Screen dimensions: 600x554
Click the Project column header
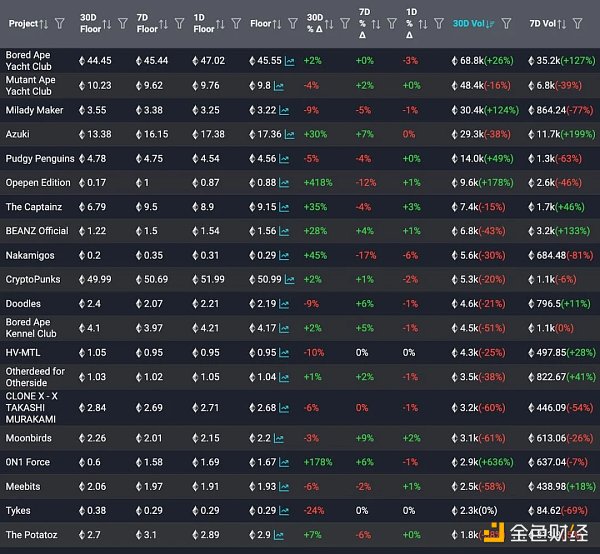tap(23, 24)
